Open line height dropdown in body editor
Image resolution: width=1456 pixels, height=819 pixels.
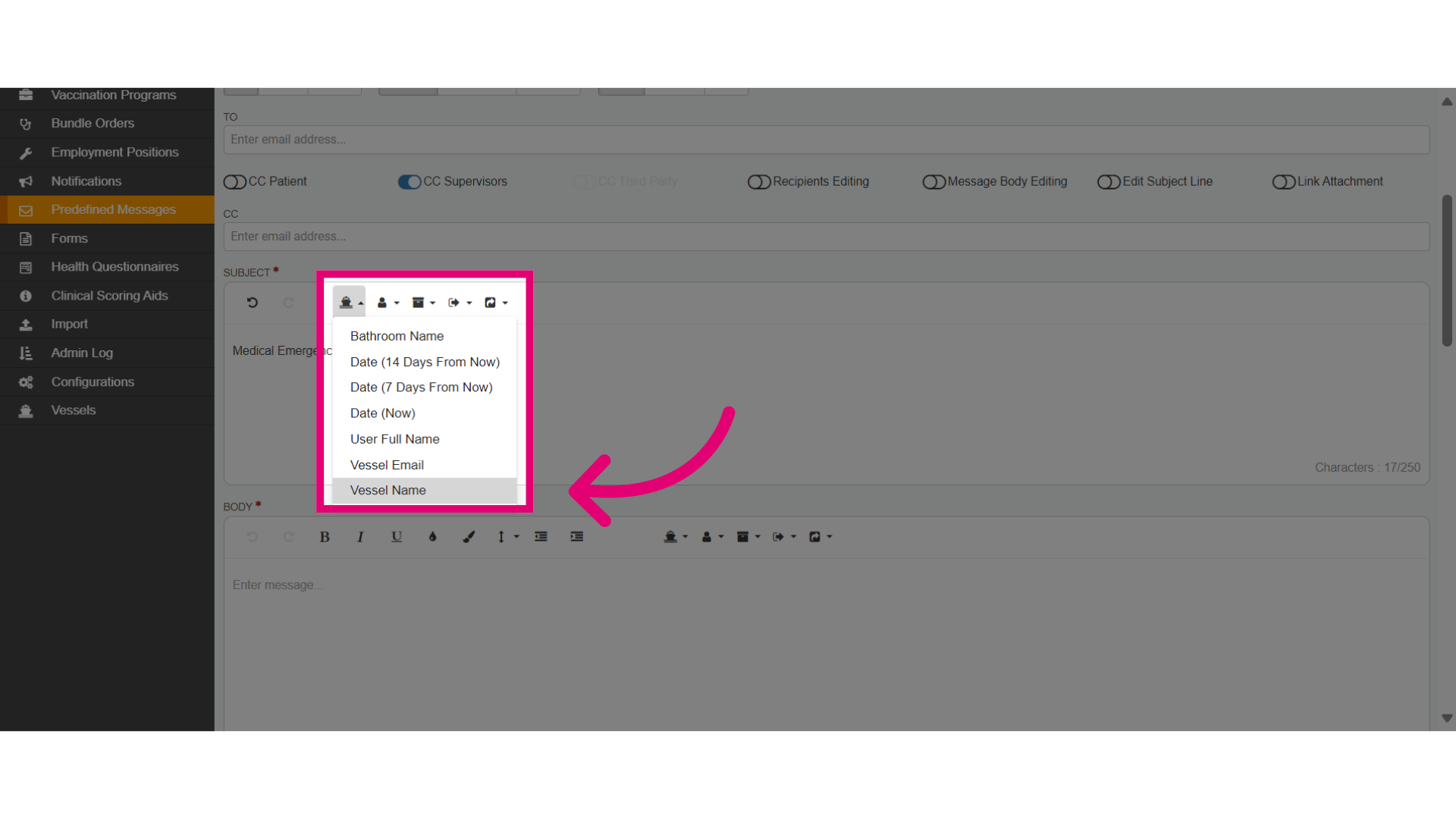(x=507, y=537)
